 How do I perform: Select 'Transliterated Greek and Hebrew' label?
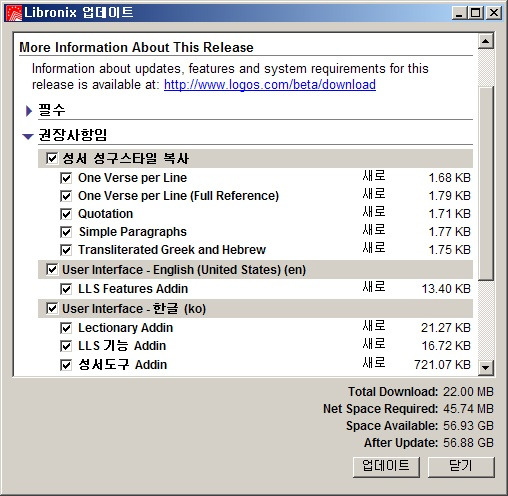click(x=172, y=250)
